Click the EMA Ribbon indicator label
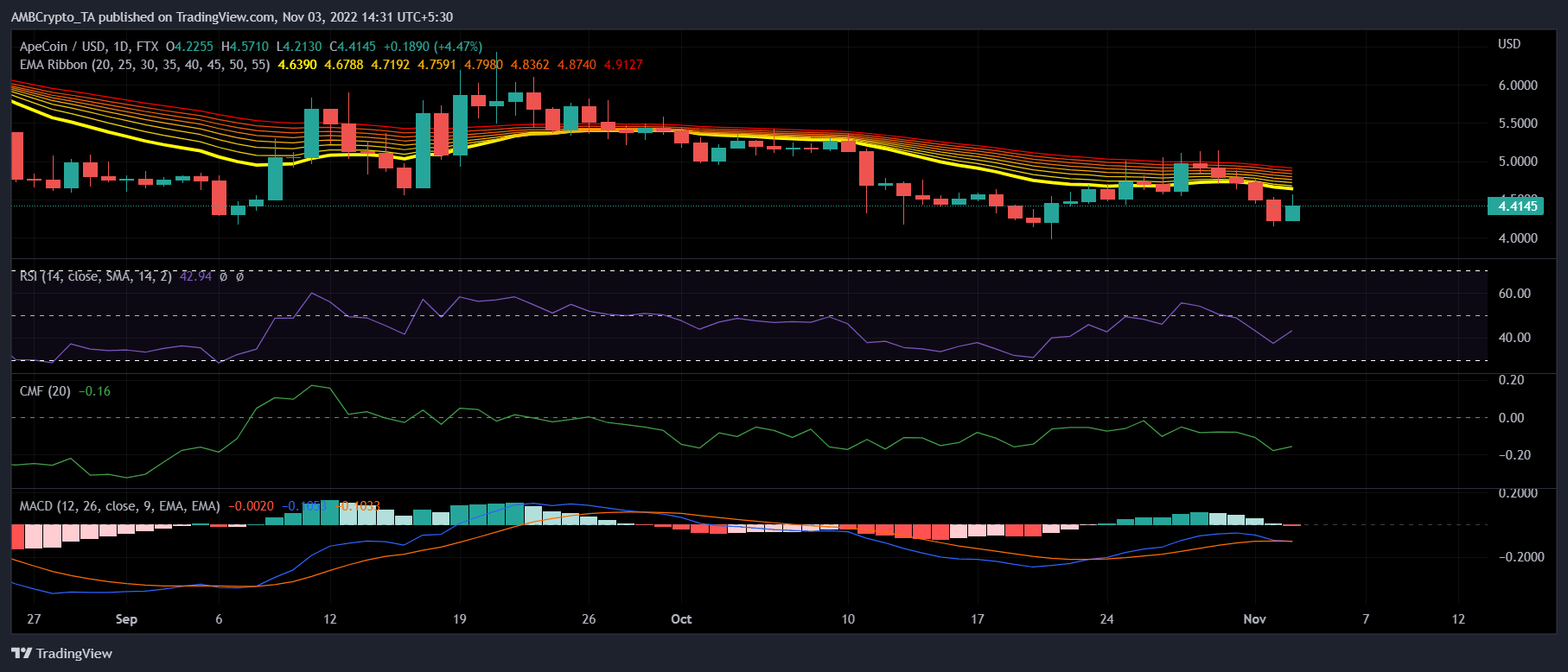Image resolution: width=1568 pixels, height=672 pixels. pos(144,65)
